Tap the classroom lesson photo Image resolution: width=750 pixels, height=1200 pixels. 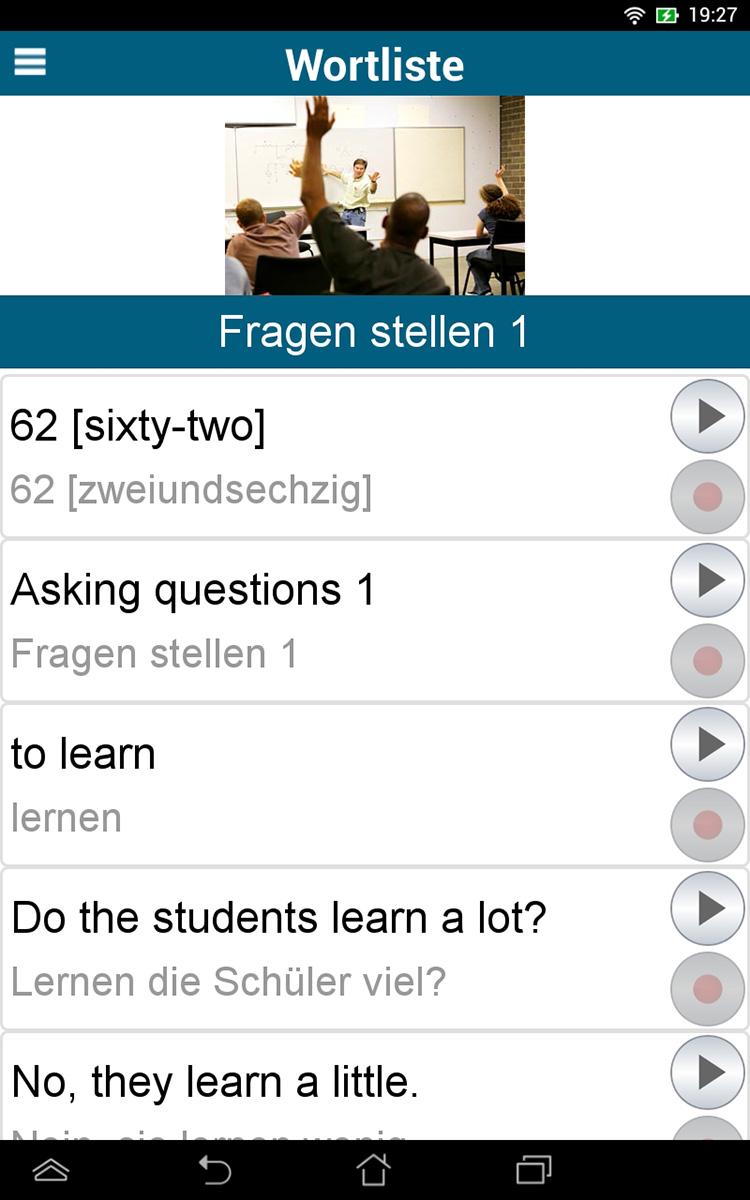(375, 195)
